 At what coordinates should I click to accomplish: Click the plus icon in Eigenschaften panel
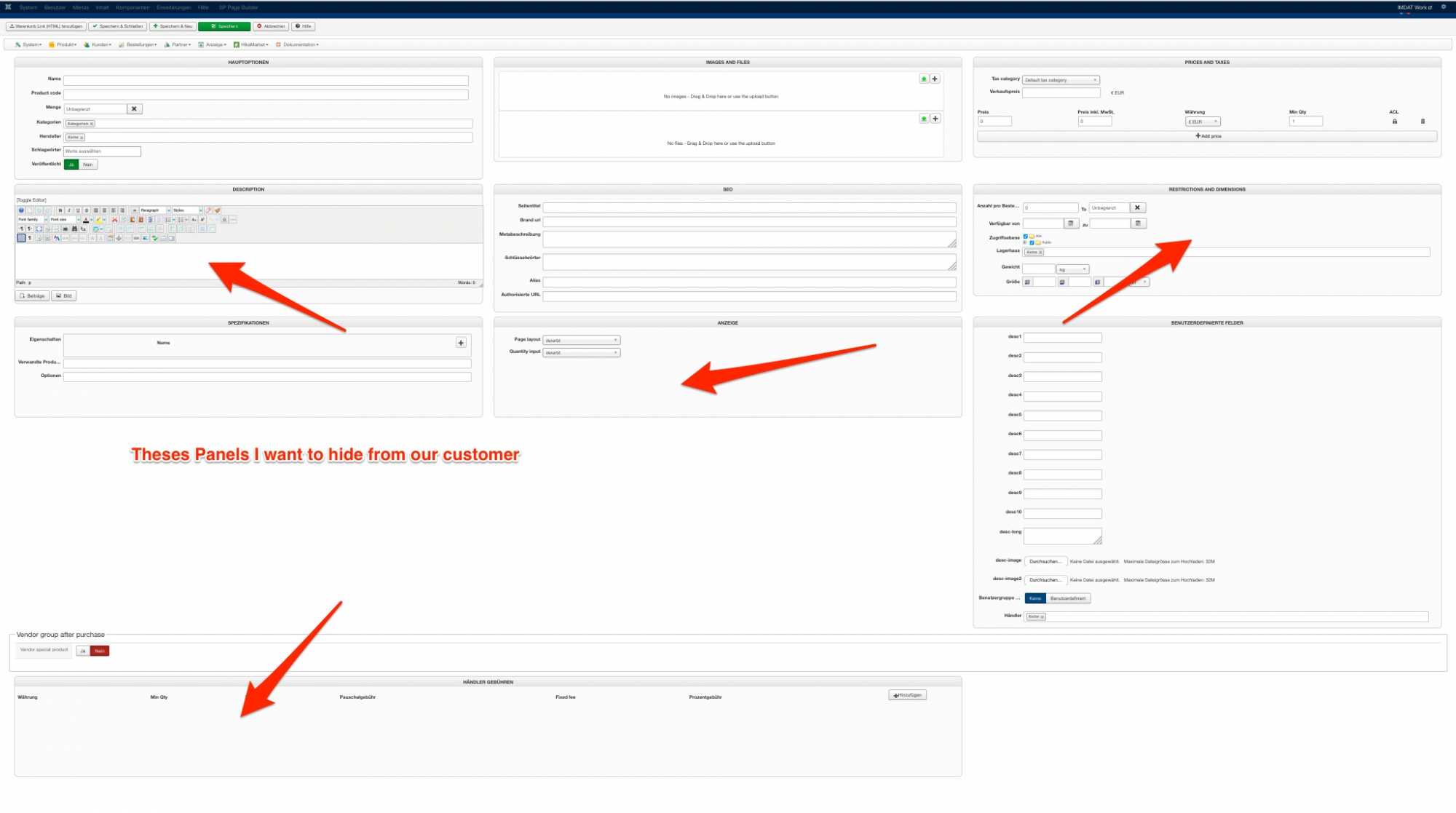point(461,343)
